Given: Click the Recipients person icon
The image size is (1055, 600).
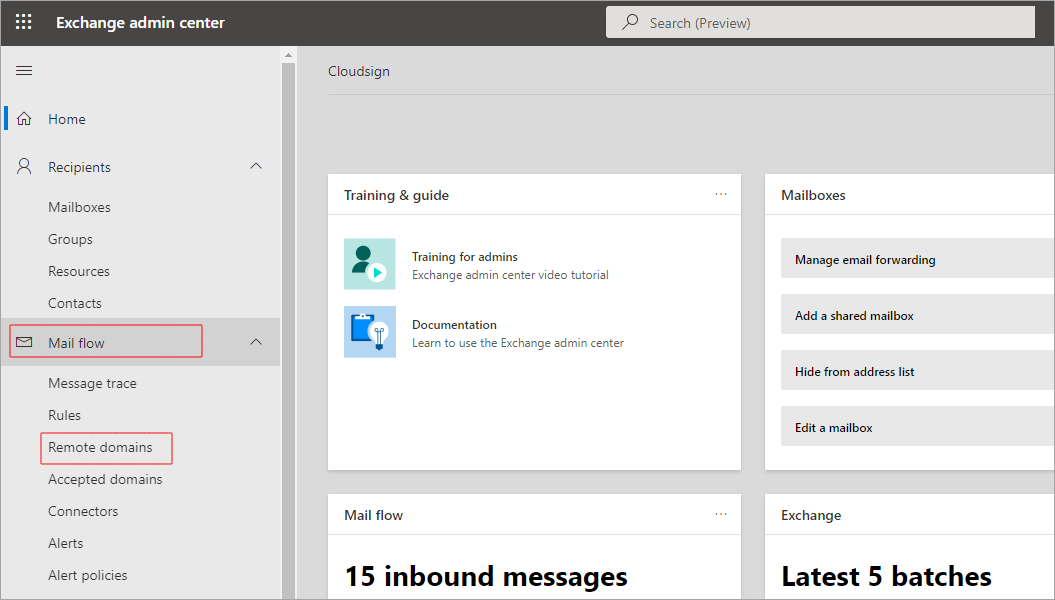Looking at the screenshot, I should point(25,167).
